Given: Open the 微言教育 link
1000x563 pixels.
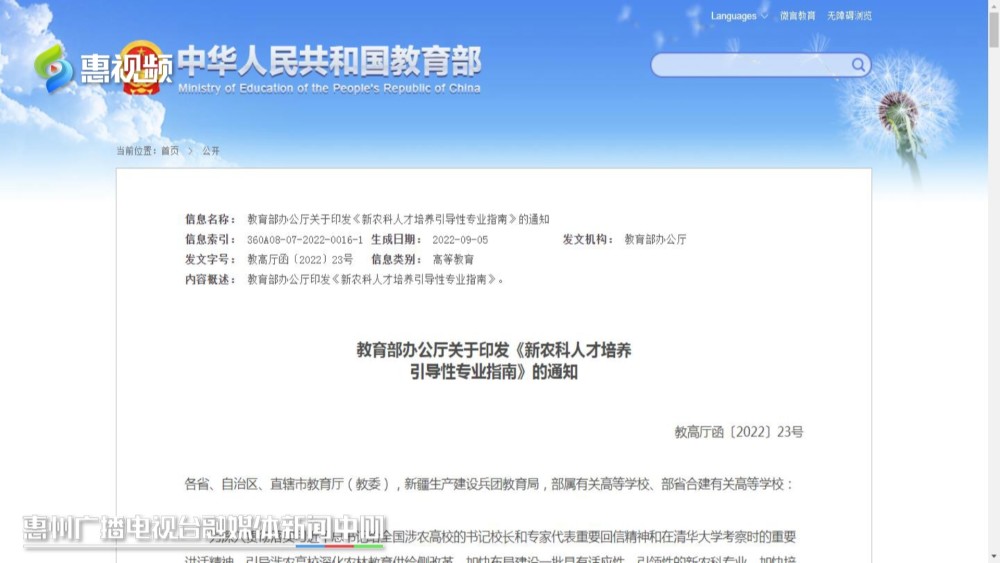Looking at the screenshot, I should coord(797,16).
